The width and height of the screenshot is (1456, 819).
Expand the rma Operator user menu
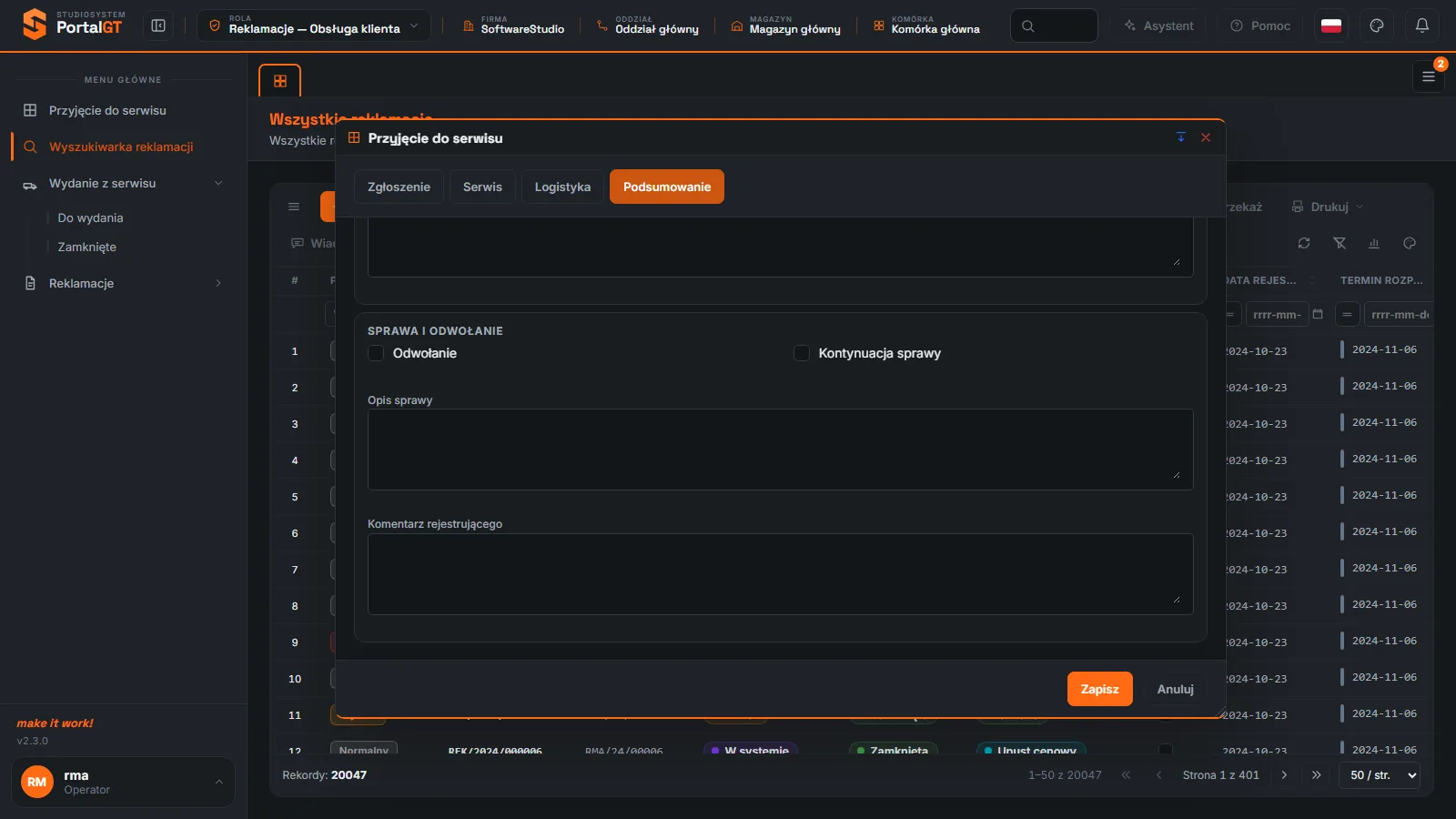123,782
